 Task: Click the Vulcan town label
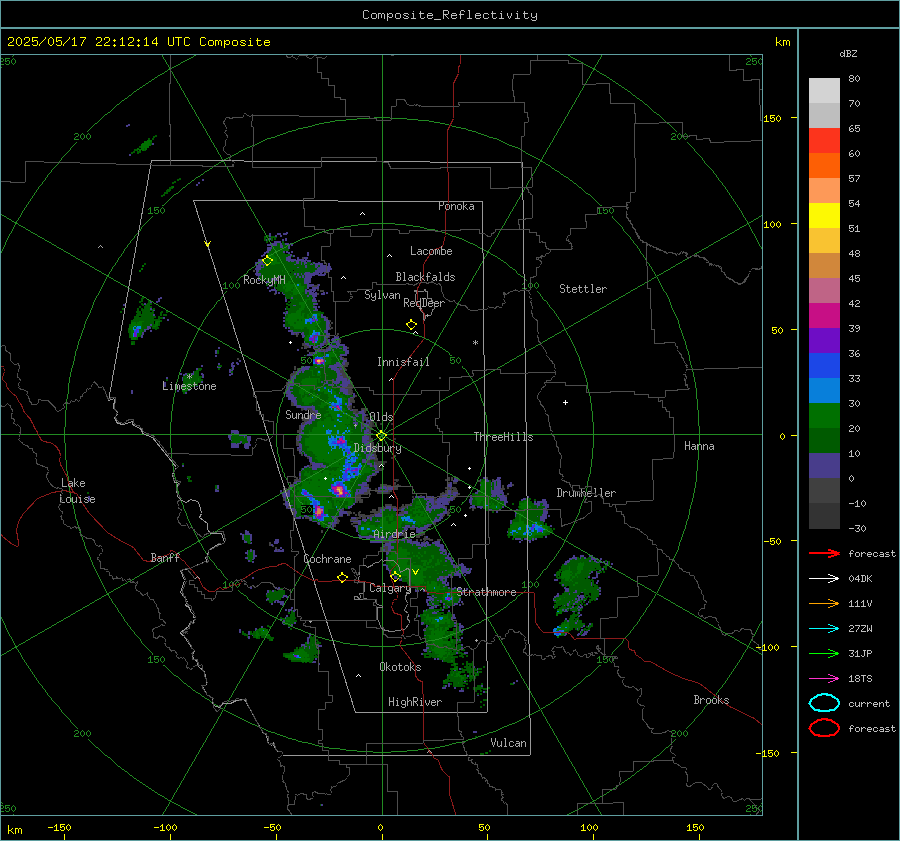508,743
